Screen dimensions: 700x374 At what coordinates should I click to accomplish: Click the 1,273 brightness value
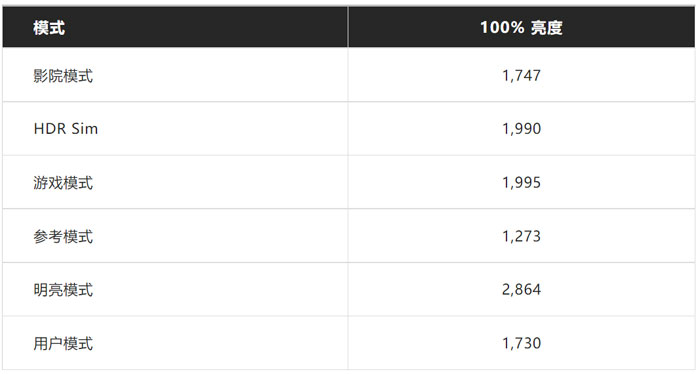coord(521,236)
